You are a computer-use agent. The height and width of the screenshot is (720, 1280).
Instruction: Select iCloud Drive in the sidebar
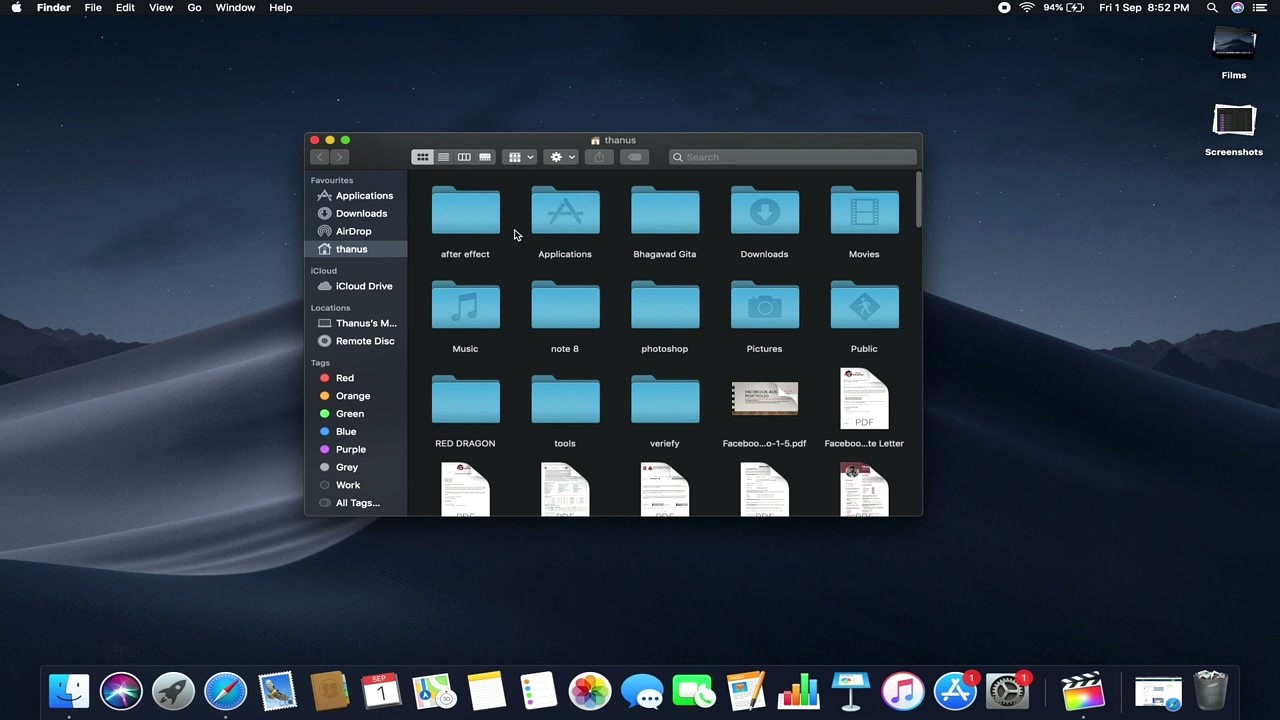click(363, 286)
